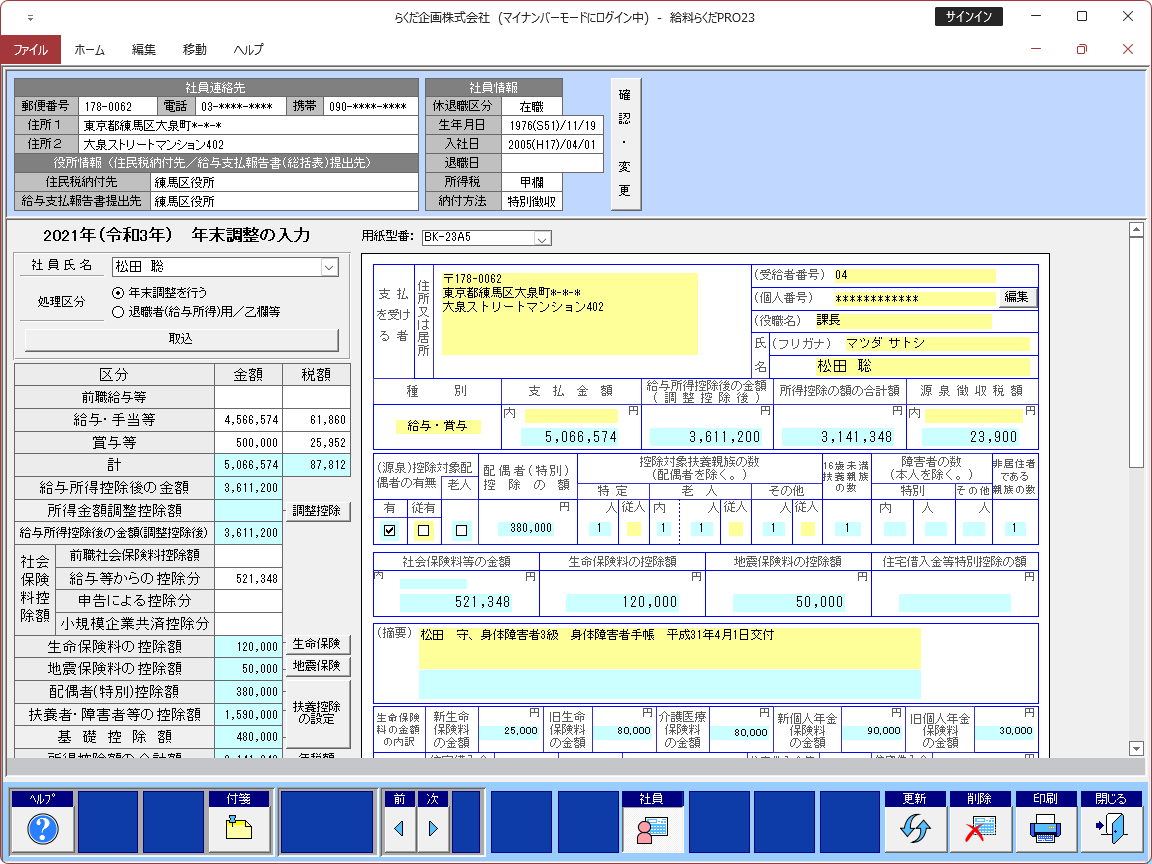The height and width of the screenshot is (864, 1152).
Task: Open the ホーム tab
Action: point(90,49)
